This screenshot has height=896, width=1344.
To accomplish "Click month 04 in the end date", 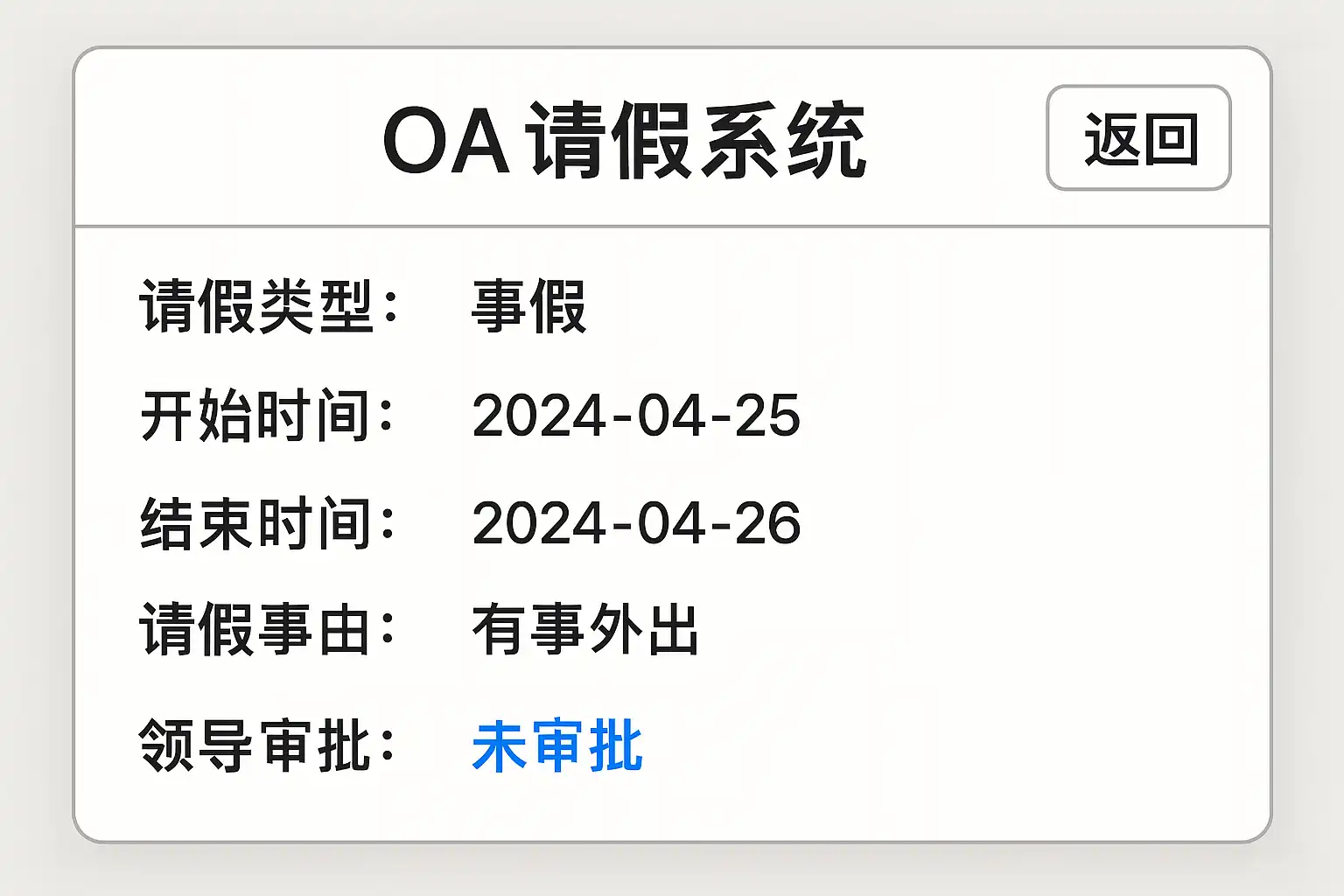I will click(x=671, y=524).
